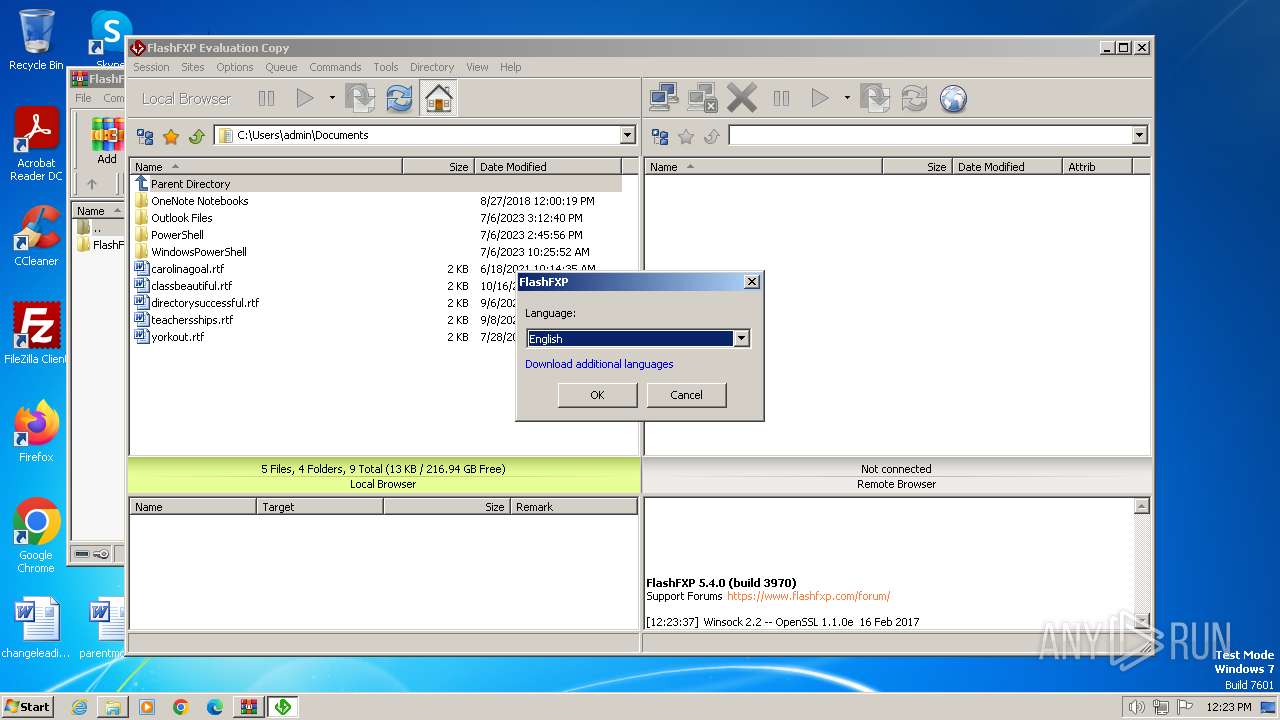The height and width of the screenshot is (720, 1280).
Task: Click the remote pause icon
Action: point(782,98)
